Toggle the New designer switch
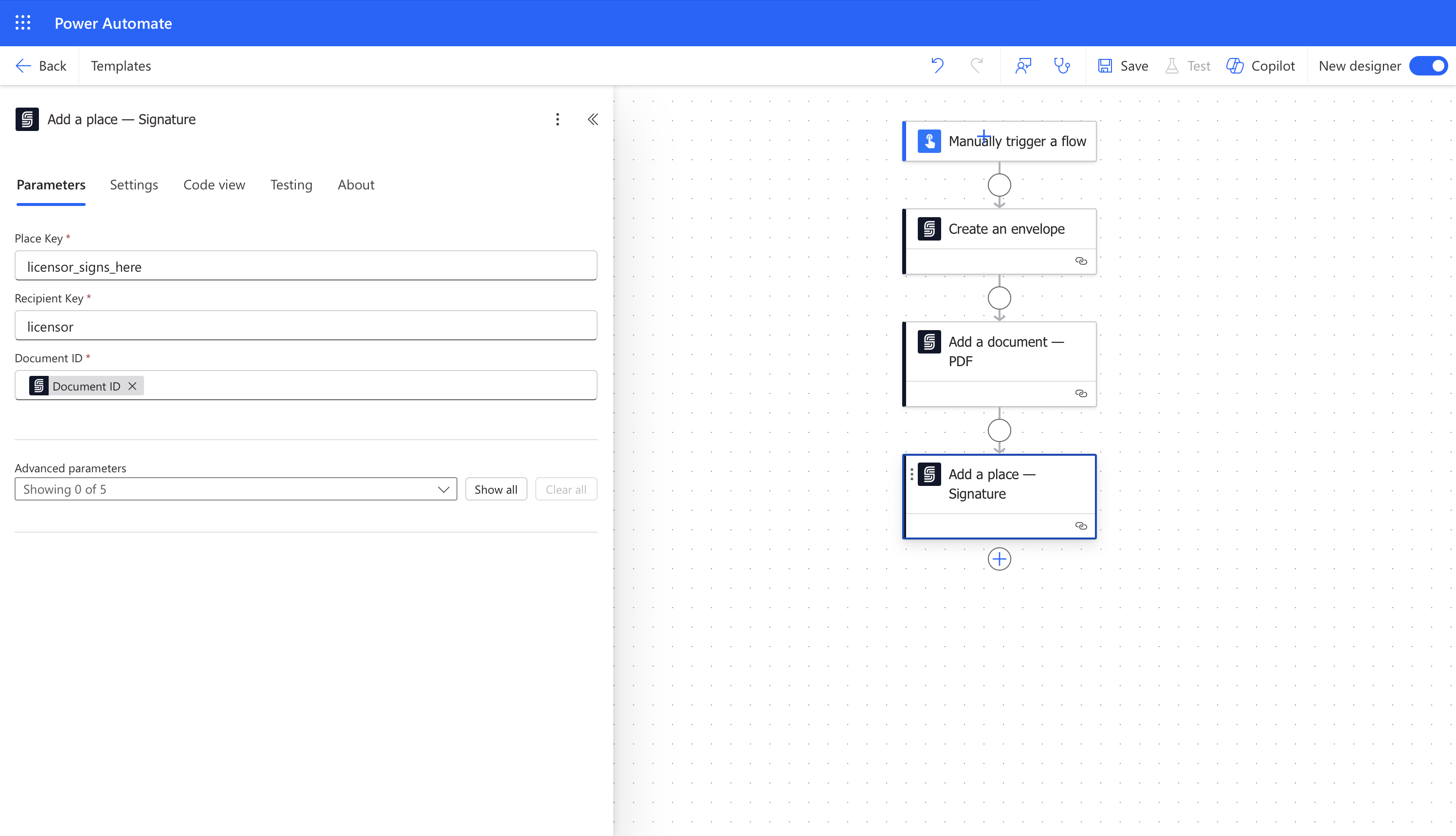The height and width of the screenshot is (836, 1456). [x=1428, y=66]
